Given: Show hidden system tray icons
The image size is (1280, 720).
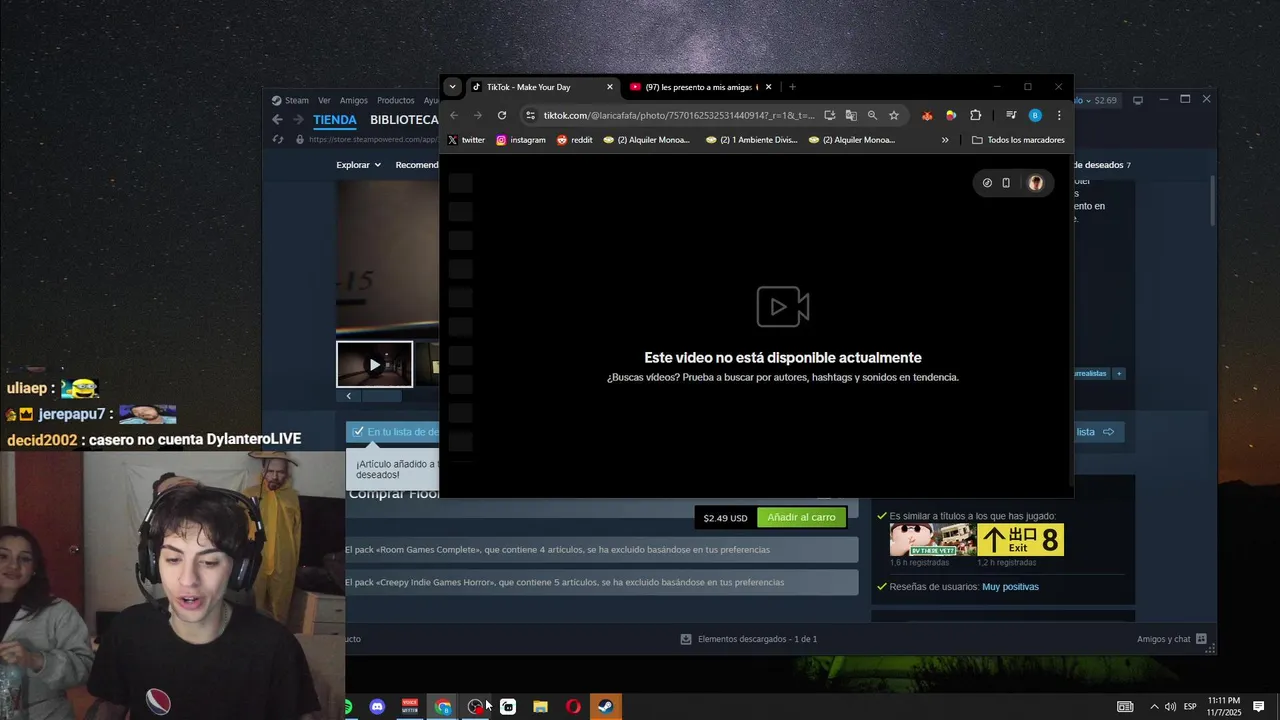Looking at the screenshot, I should click(1154, 707).
